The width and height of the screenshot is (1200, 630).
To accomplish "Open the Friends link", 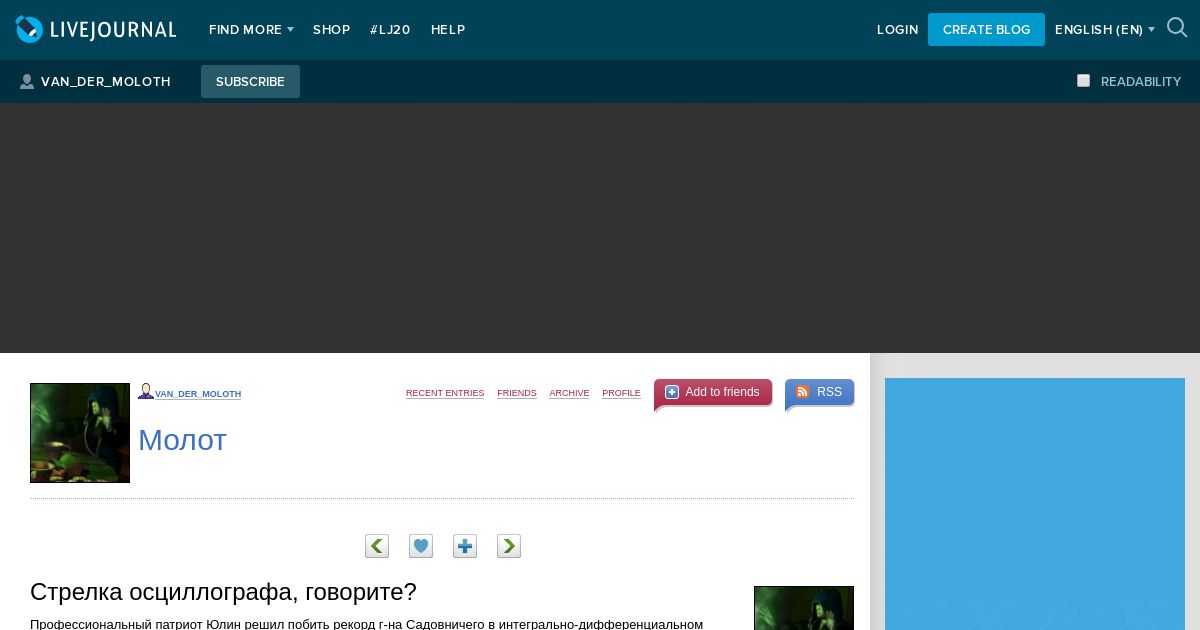I will point(517,394).
